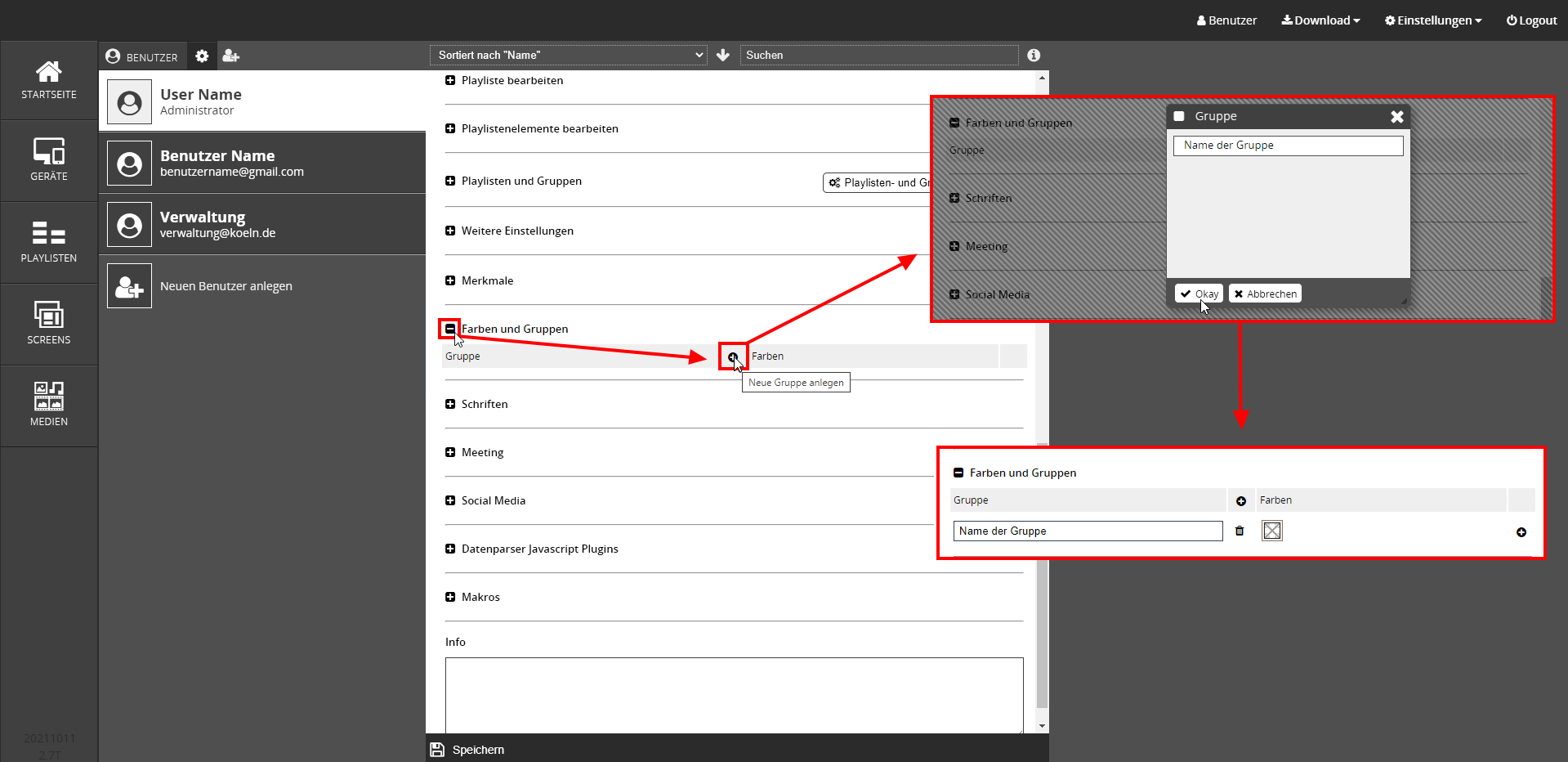Open the Einstellungen menu

(x=1432, y=20)
